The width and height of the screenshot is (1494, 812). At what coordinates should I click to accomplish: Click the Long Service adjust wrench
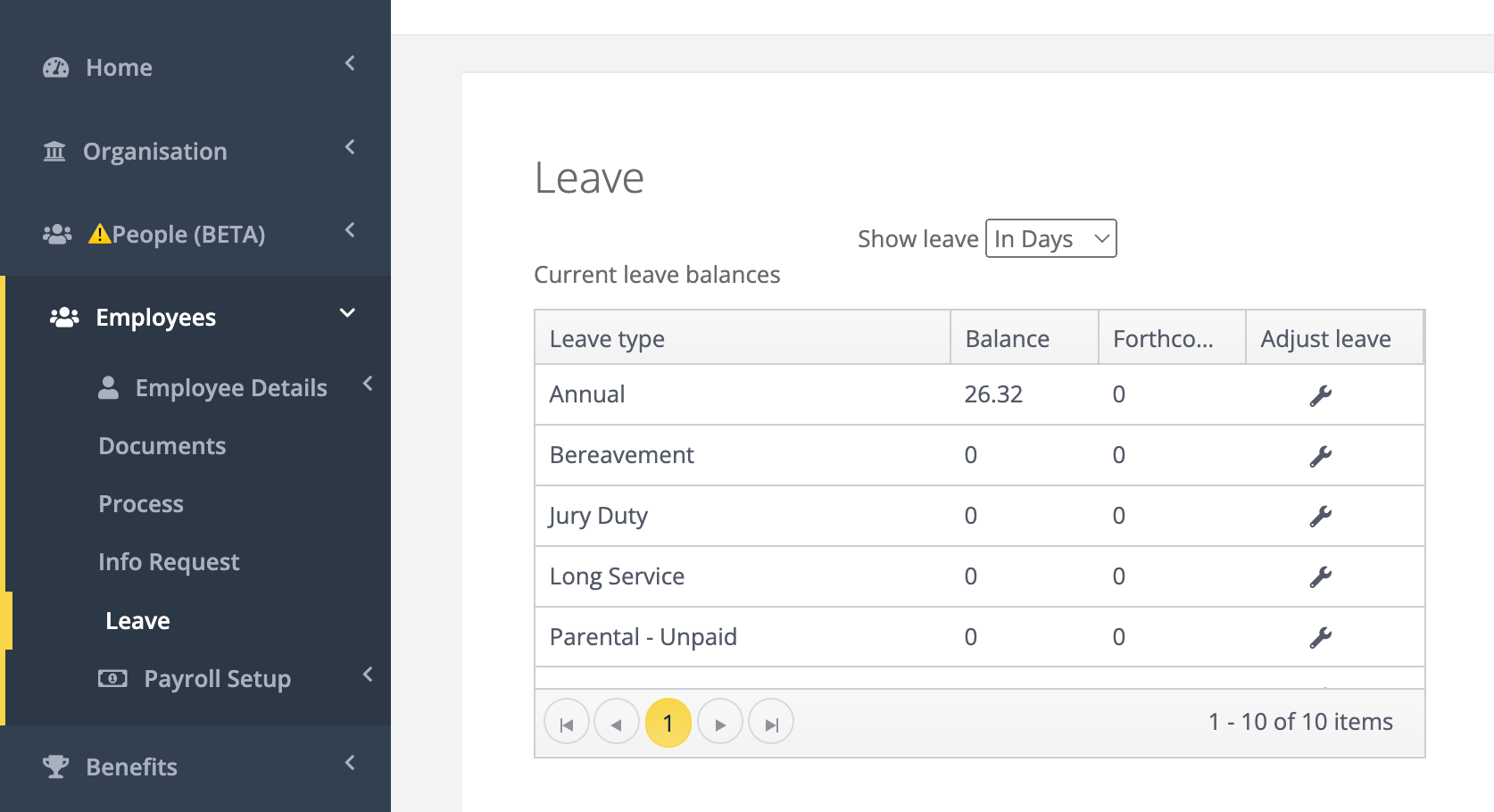coord(1321,577)
